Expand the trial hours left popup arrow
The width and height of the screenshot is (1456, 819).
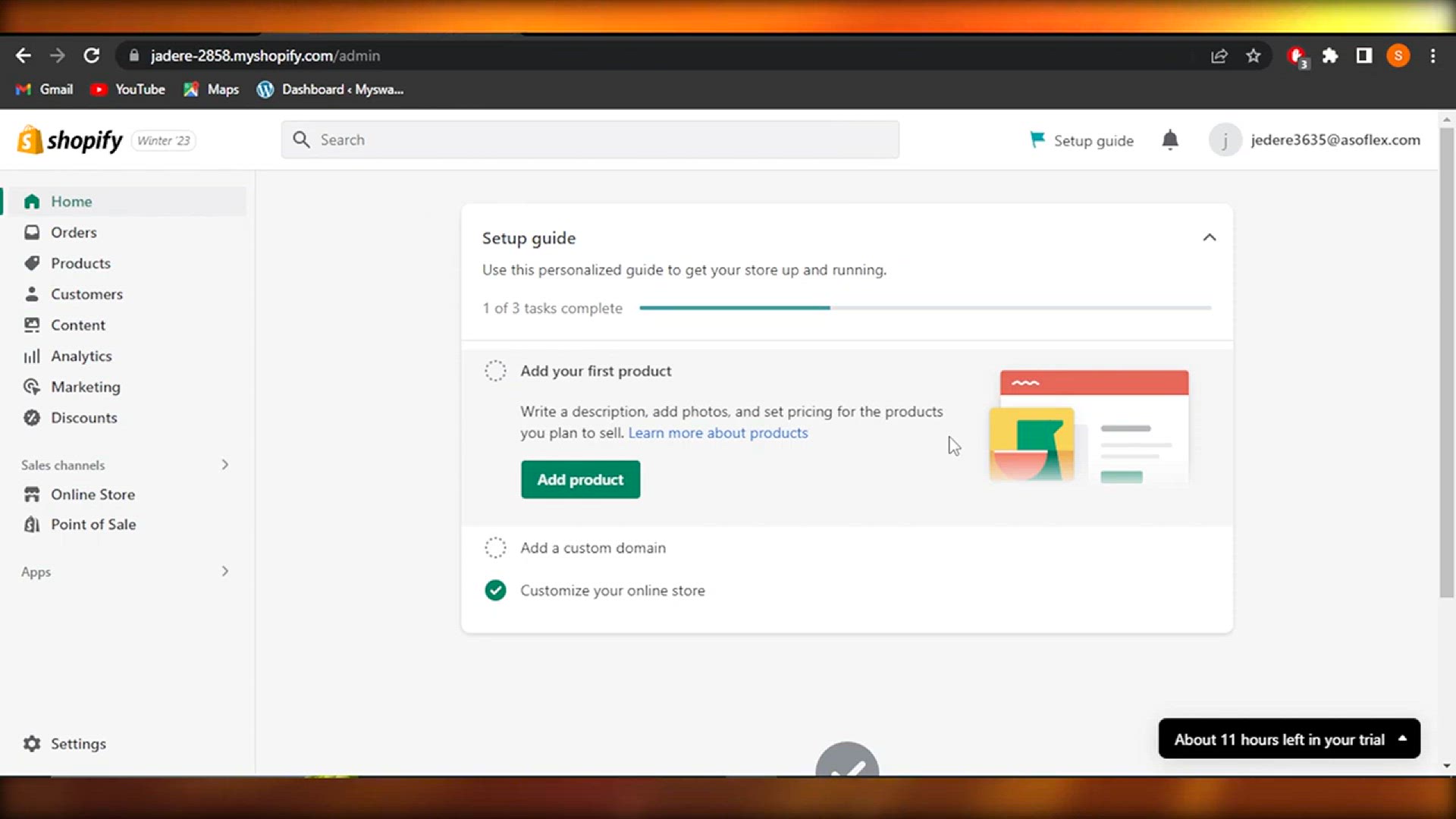[x=1402, y=739]
